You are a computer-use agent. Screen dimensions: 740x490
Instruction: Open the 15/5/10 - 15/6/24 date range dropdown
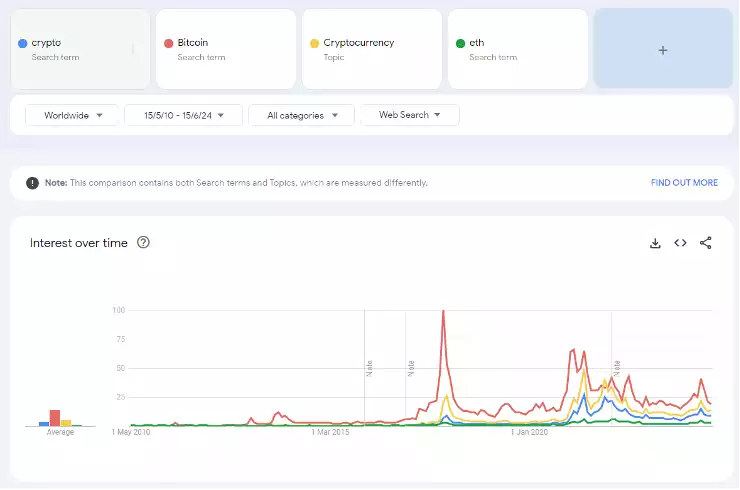[x=183, y=115]
